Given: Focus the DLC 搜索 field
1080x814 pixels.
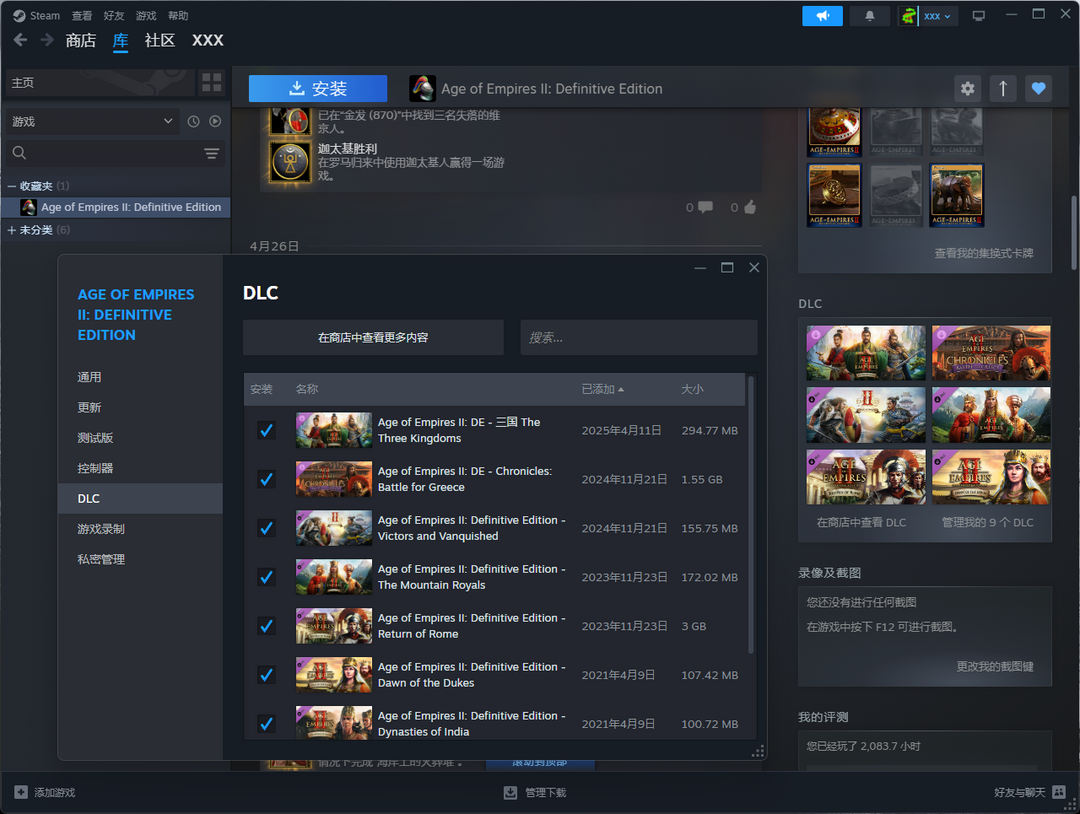Looking at the screenshot, I should (638, 337).
